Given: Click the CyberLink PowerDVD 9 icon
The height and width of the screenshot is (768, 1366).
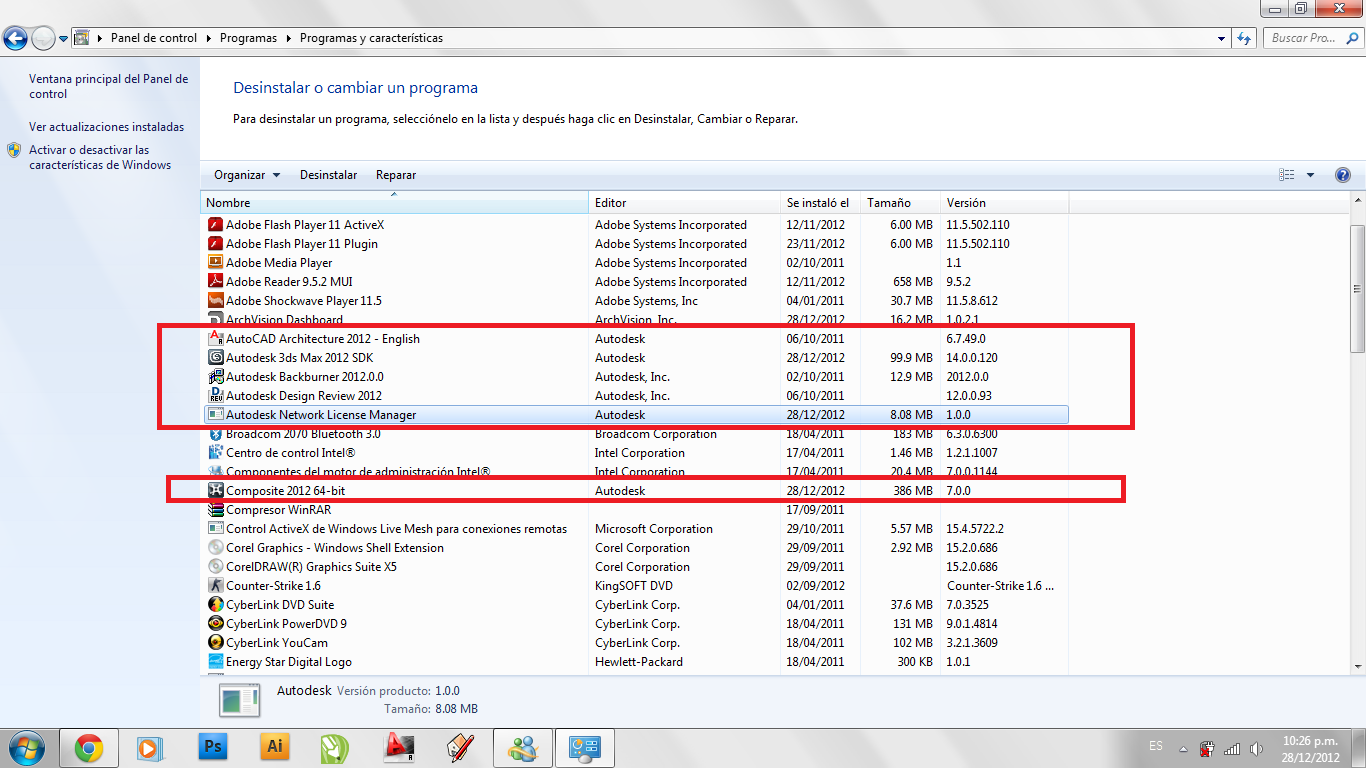Looking at the screenshot, I should 215,624.
